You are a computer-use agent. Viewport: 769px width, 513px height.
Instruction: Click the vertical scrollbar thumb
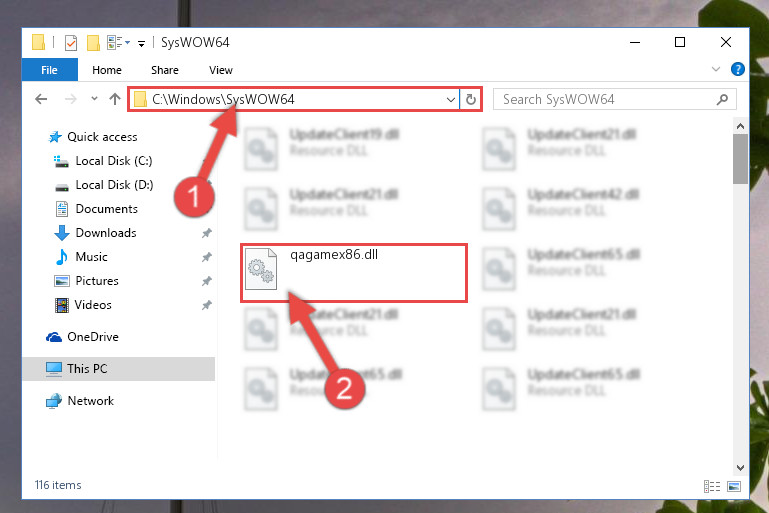click(740, 159)
